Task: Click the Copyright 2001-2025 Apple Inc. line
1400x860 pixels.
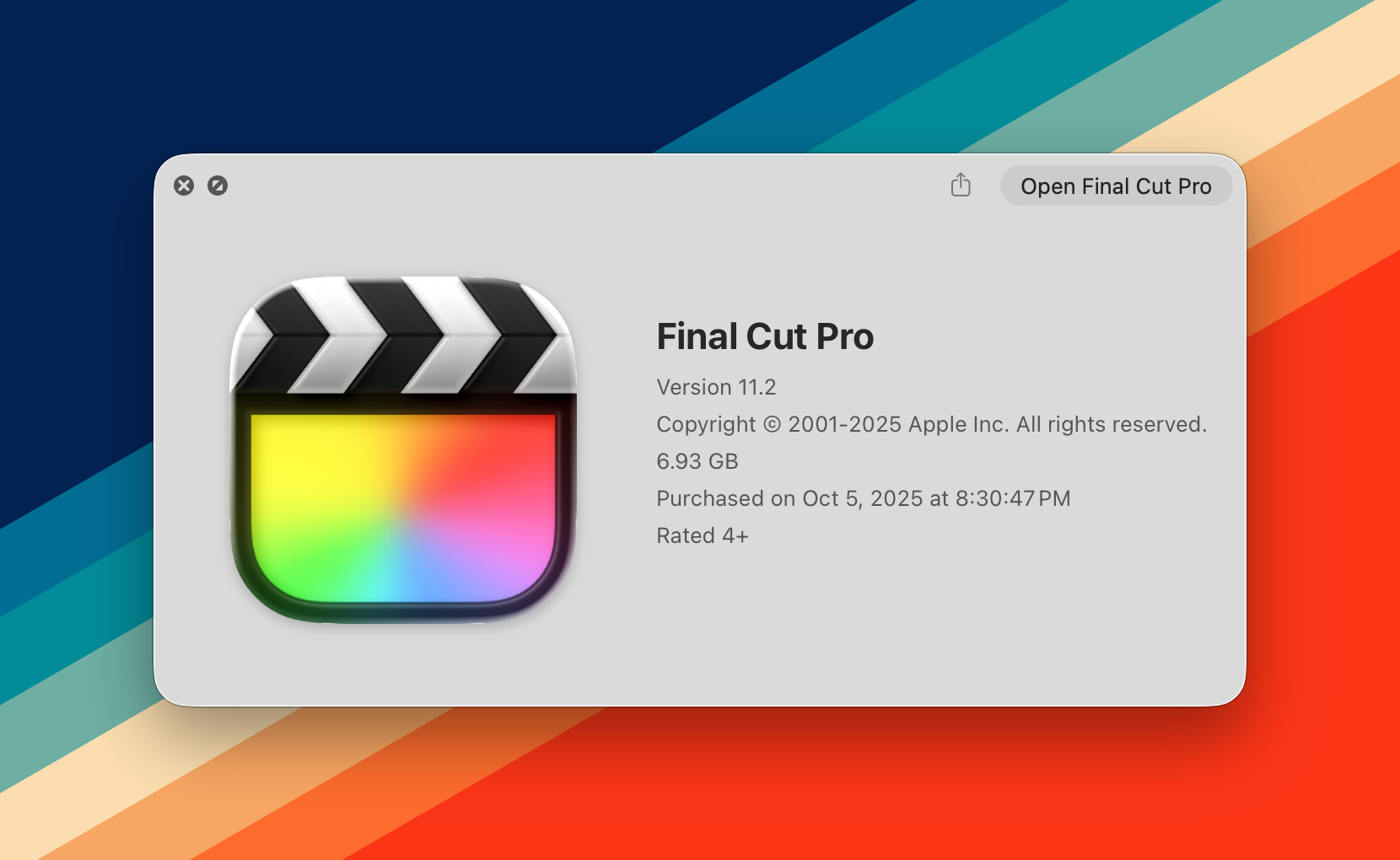Action: (x=932, y=424)
